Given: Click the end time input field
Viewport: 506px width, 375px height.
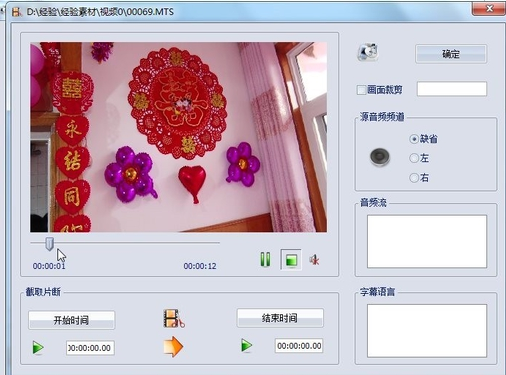Looking at the screenshot, I should [299, 346].
